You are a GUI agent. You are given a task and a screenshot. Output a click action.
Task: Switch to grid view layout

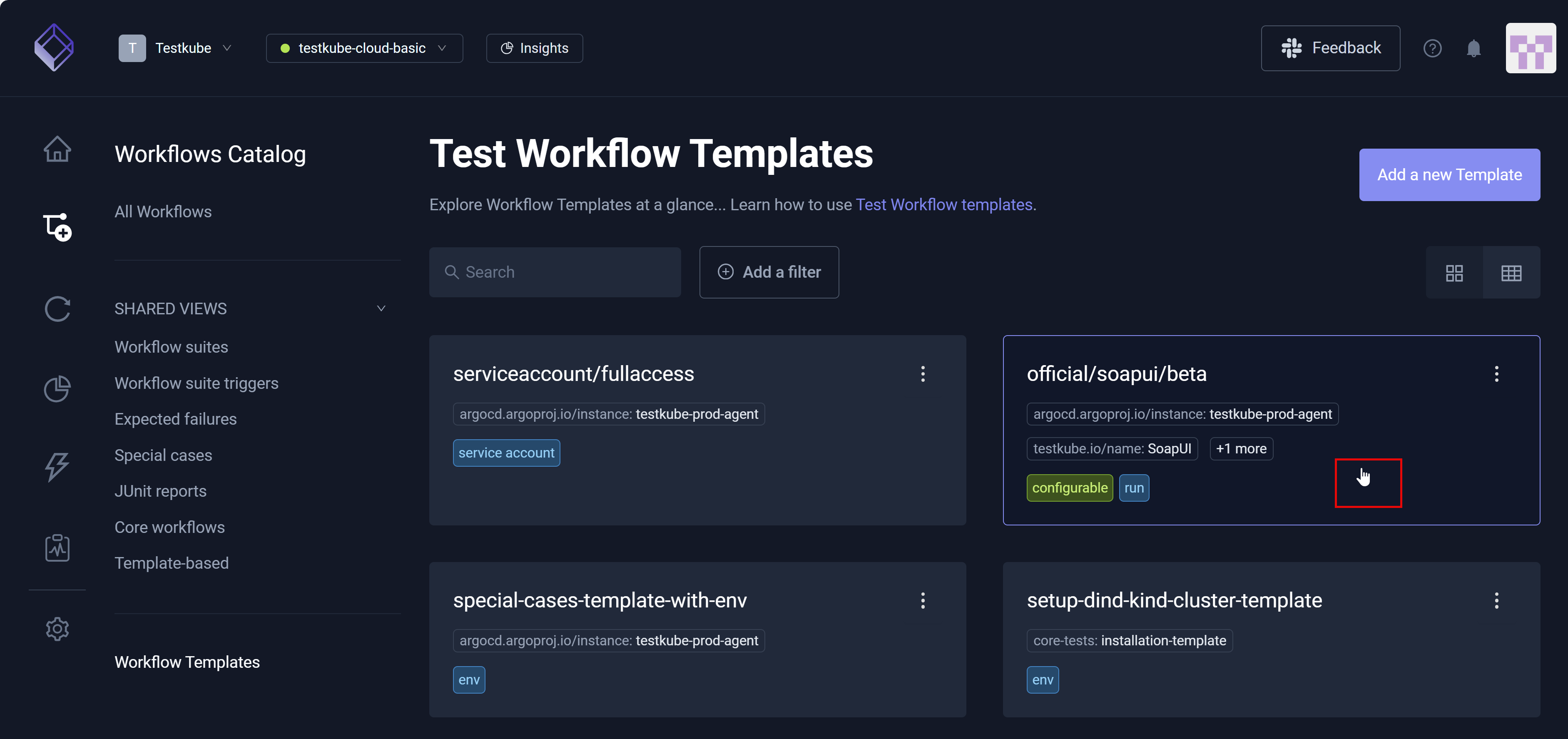(1455, 273)
